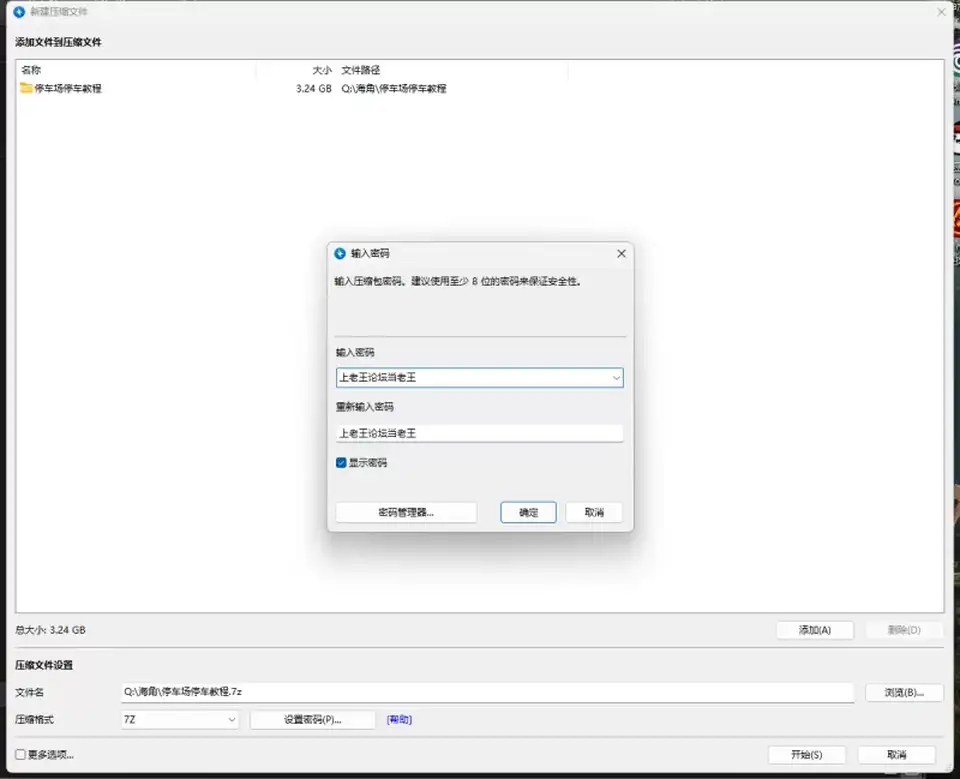Click the 3.24 GB size cell

point(313,88)
